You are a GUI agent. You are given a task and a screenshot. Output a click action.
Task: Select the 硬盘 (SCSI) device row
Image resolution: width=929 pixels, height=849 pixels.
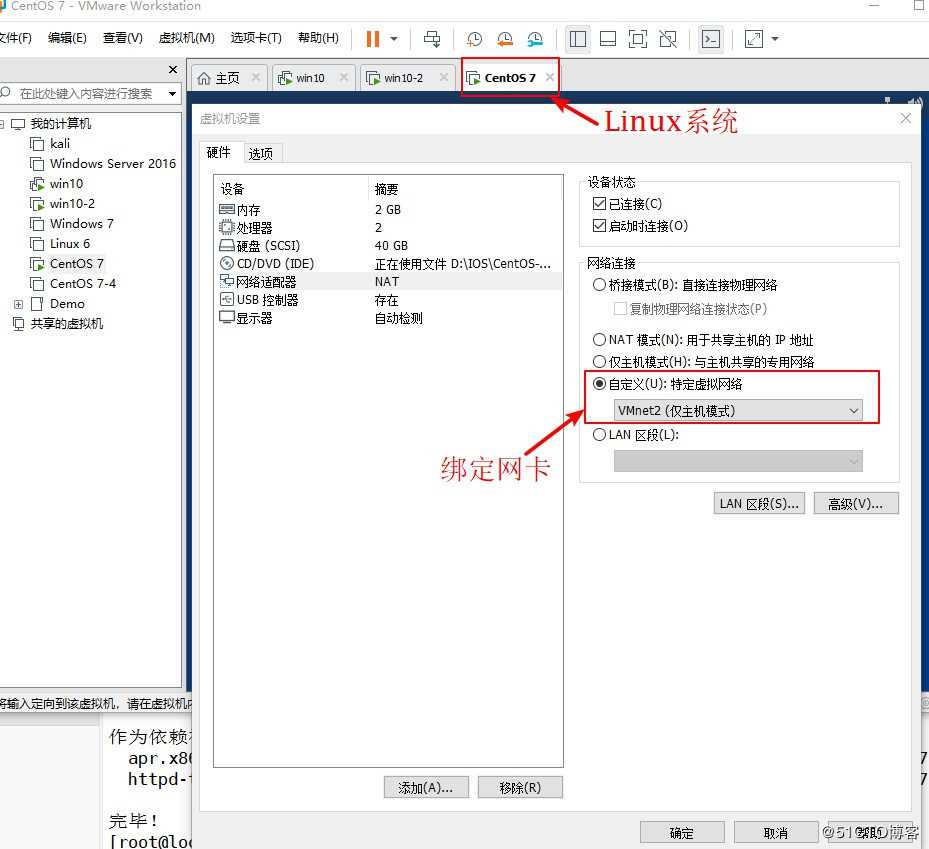[388, 246]
